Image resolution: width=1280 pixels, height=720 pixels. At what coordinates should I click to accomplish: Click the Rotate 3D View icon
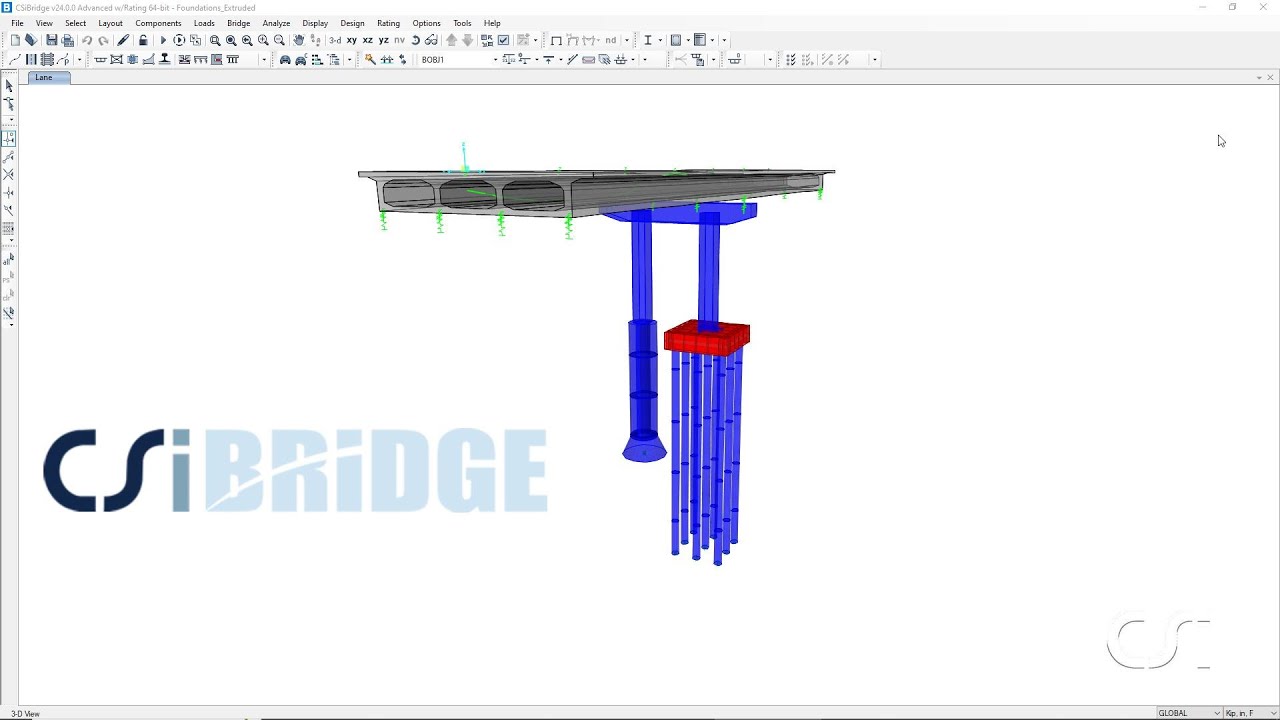(416, 40)
